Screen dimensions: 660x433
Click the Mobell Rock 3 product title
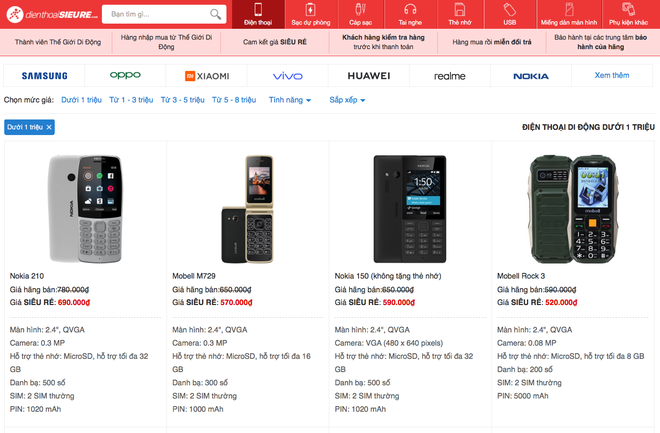(x=521, y=276)
